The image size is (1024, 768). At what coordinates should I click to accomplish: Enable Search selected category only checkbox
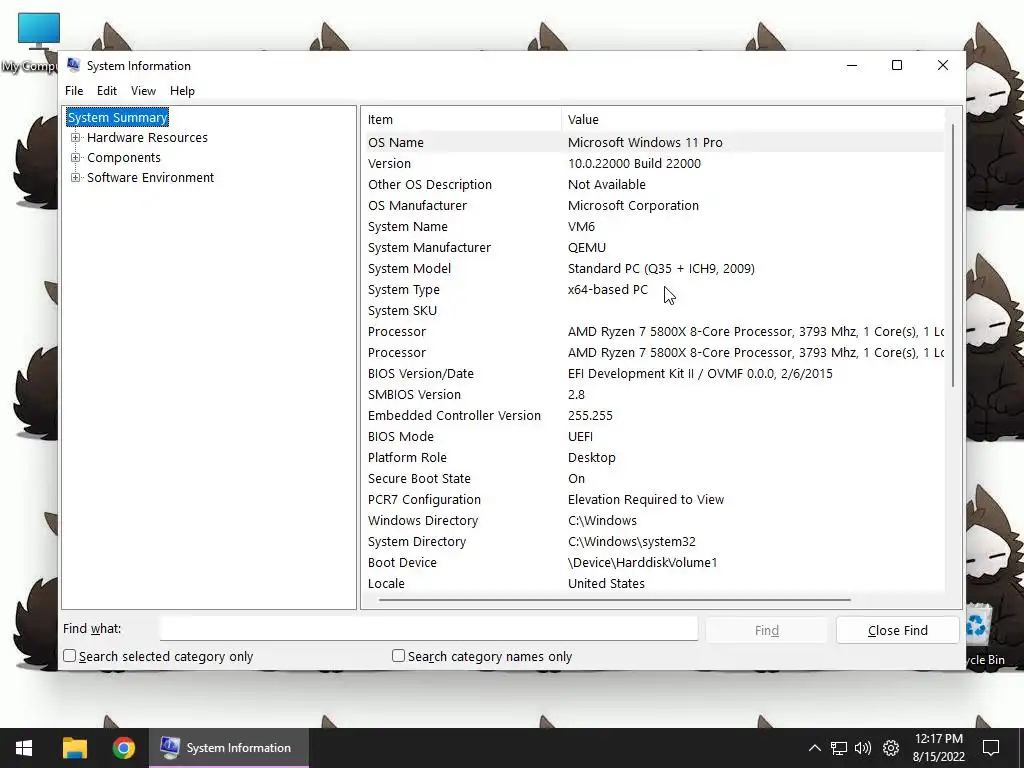pyautogui.click(x=70, y=656)
